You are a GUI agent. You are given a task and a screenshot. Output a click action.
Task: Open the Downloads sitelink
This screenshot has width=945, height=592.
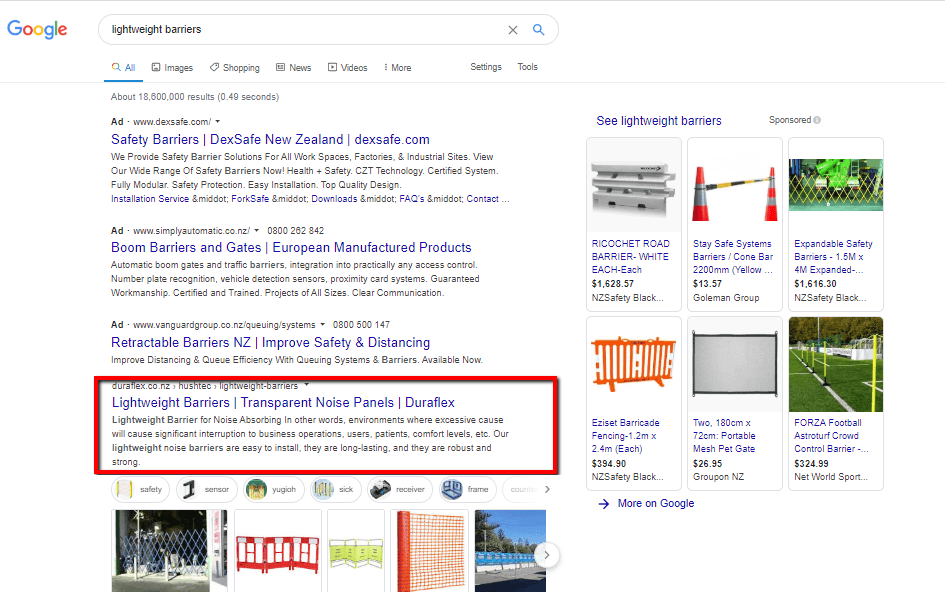pos(334,199)
